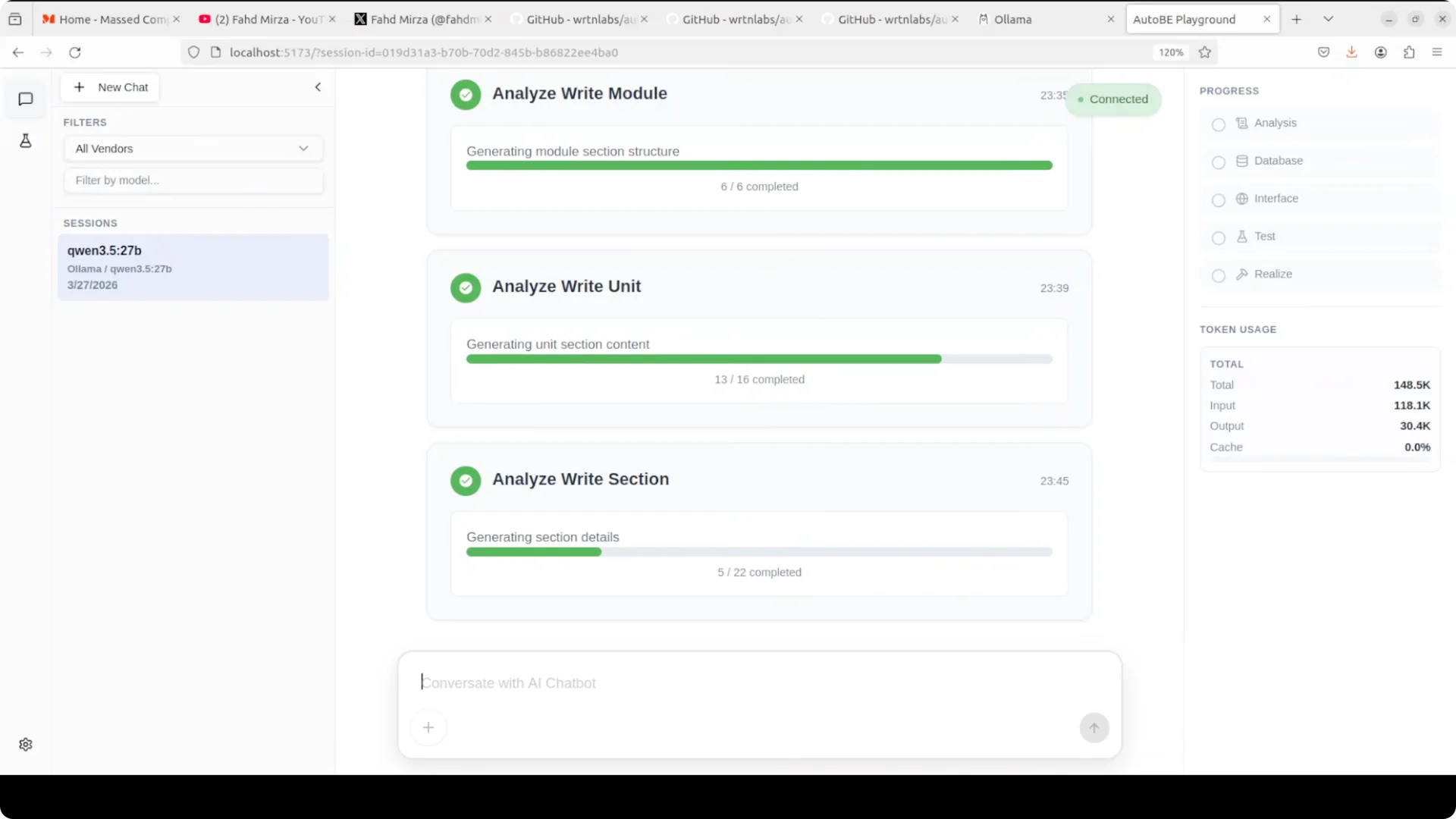1456x819 pixels.
Task: Collapse the sessions panel chevron
Action: [x=318, y=87]
